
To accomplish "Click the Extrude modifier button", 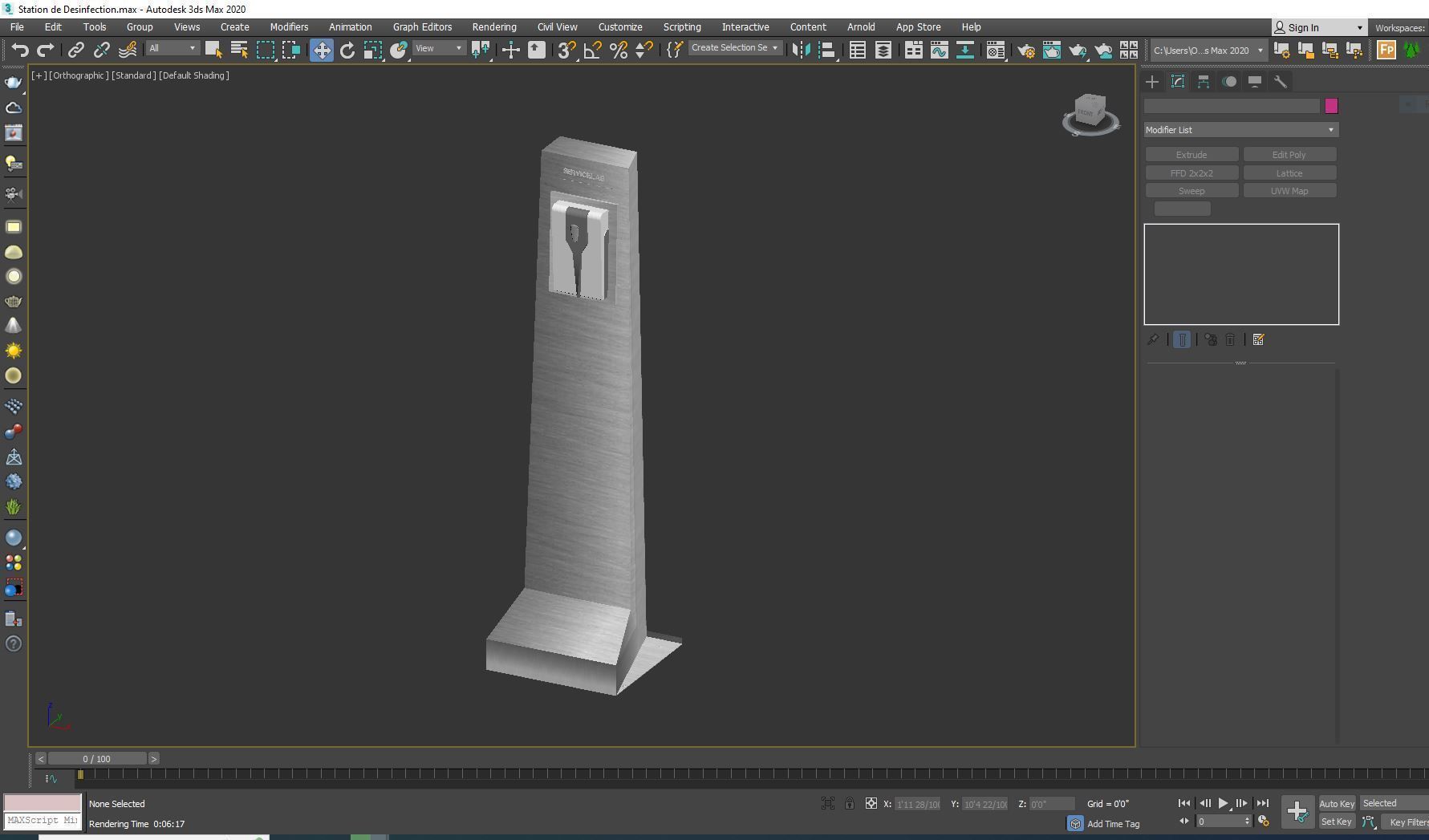I will pos(1192,155).
